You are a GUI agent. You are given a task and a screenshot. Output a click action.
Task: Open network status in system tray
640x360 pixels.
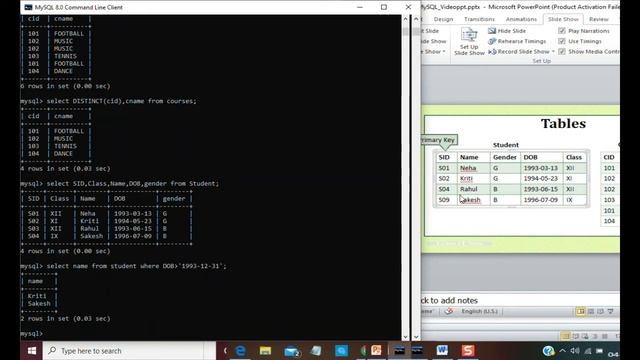(x=588, y=351)
